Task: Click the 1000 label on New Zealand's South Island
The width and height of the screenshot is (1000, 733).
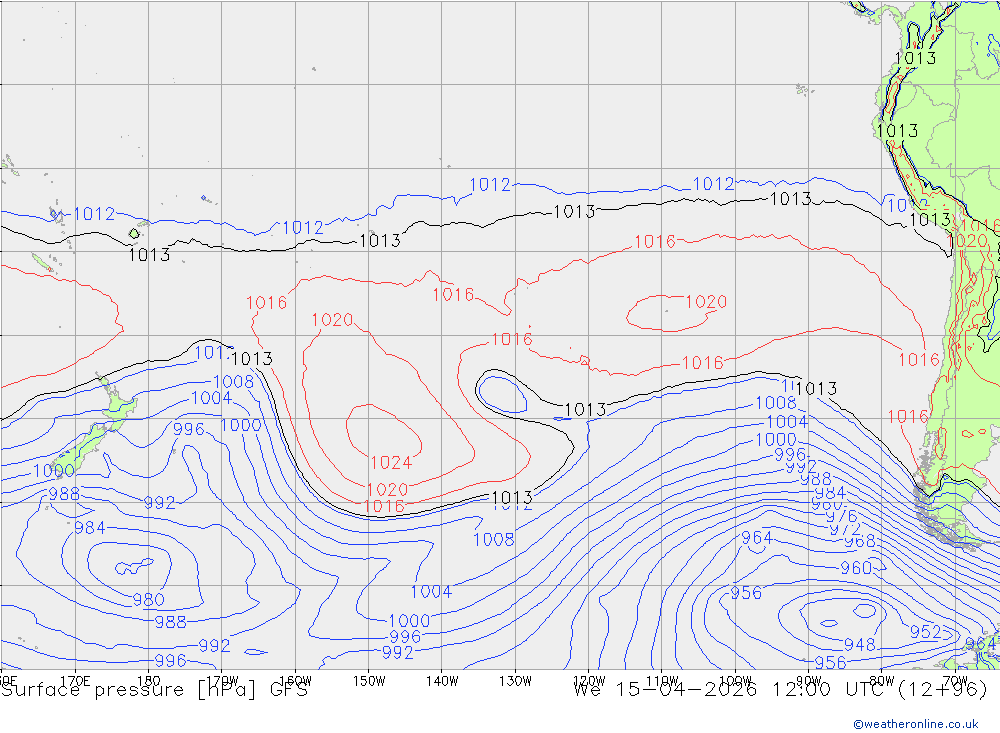Action: point(54,471)
